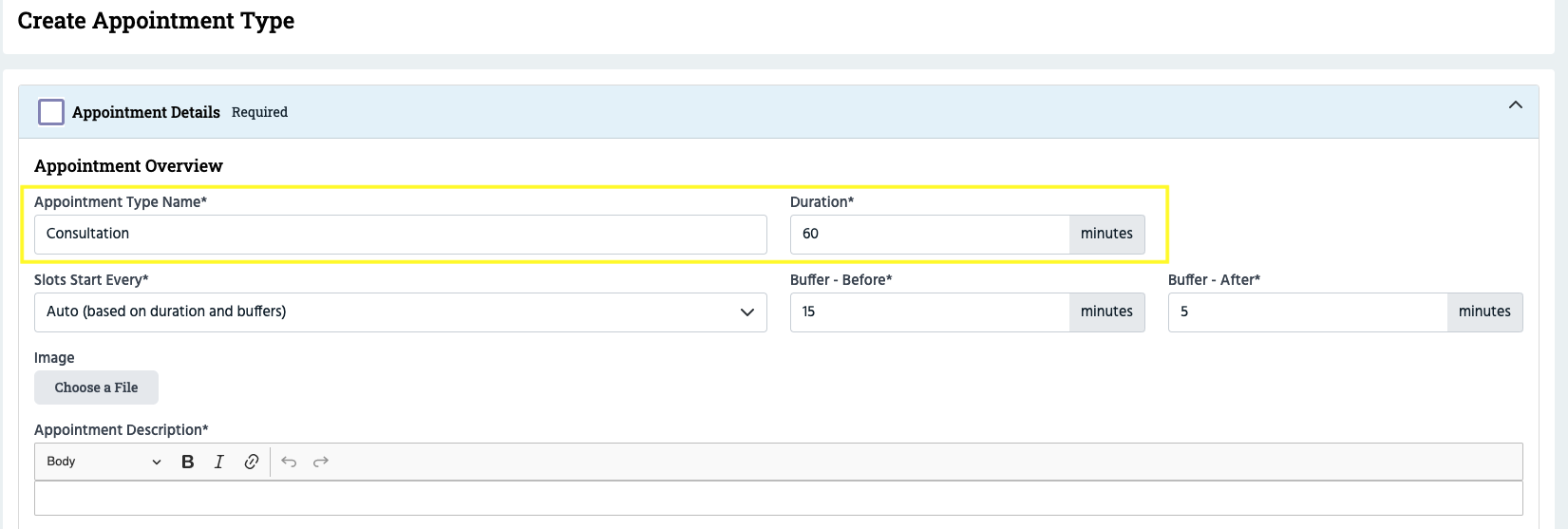1568x529 pixels.
Task: Focus the Appointment Type Name field
Action: 400,235
